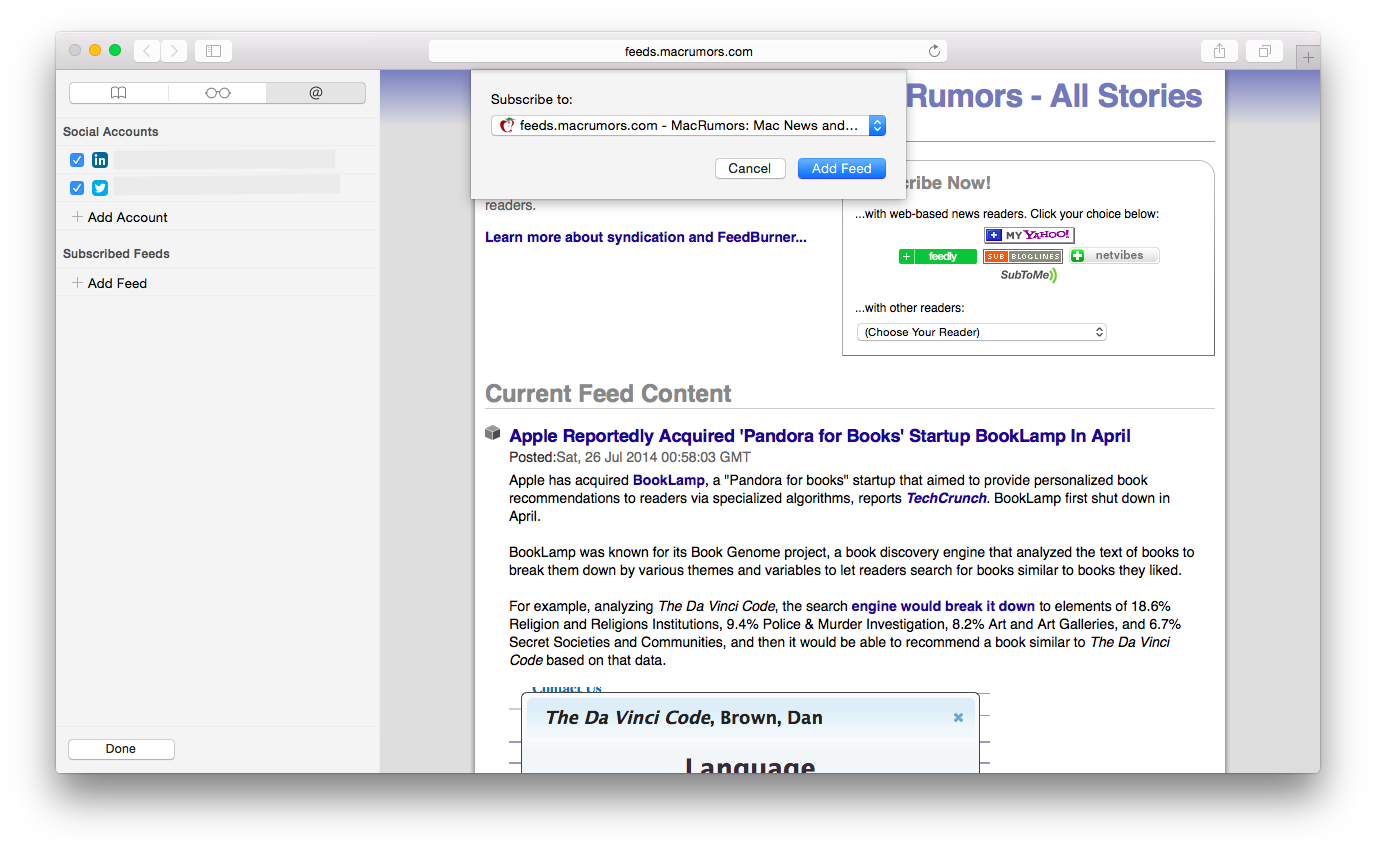Open the BookLamp link in article
1376x853 pixels.
click(668, 480)
